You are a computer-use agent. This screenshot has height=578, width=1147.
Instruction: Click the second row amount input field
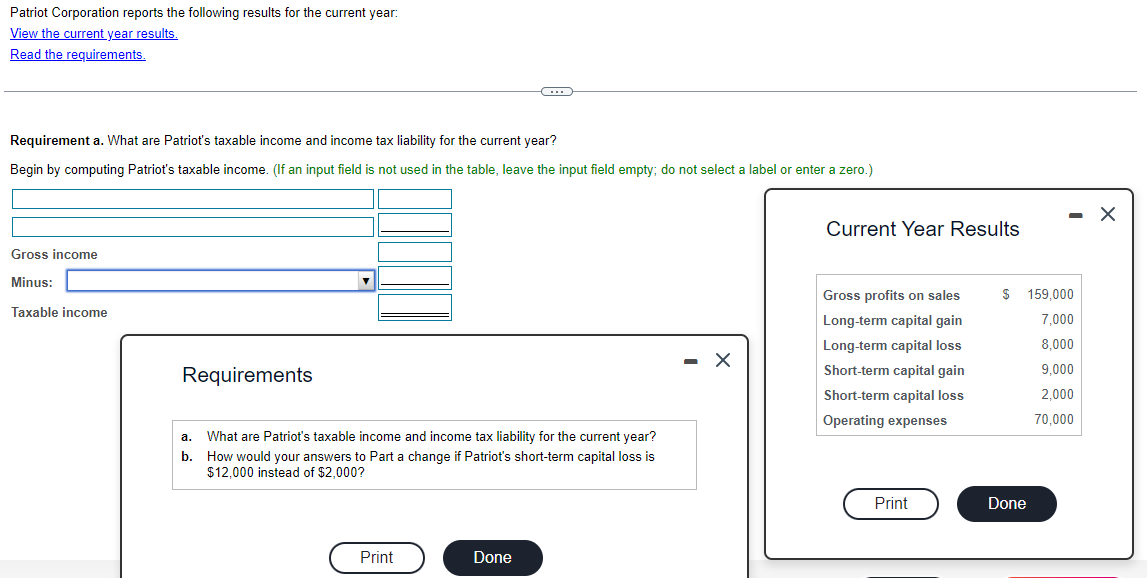pos(415,225)
